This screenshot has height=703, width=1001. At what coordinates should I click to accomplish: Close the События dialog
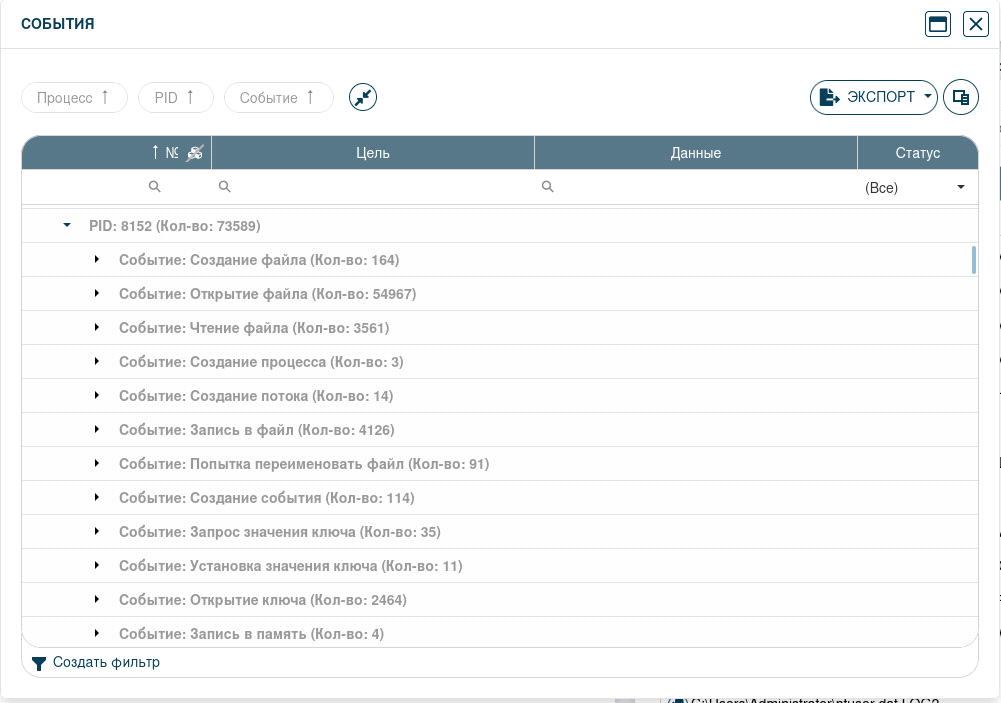tap(976, 25)
